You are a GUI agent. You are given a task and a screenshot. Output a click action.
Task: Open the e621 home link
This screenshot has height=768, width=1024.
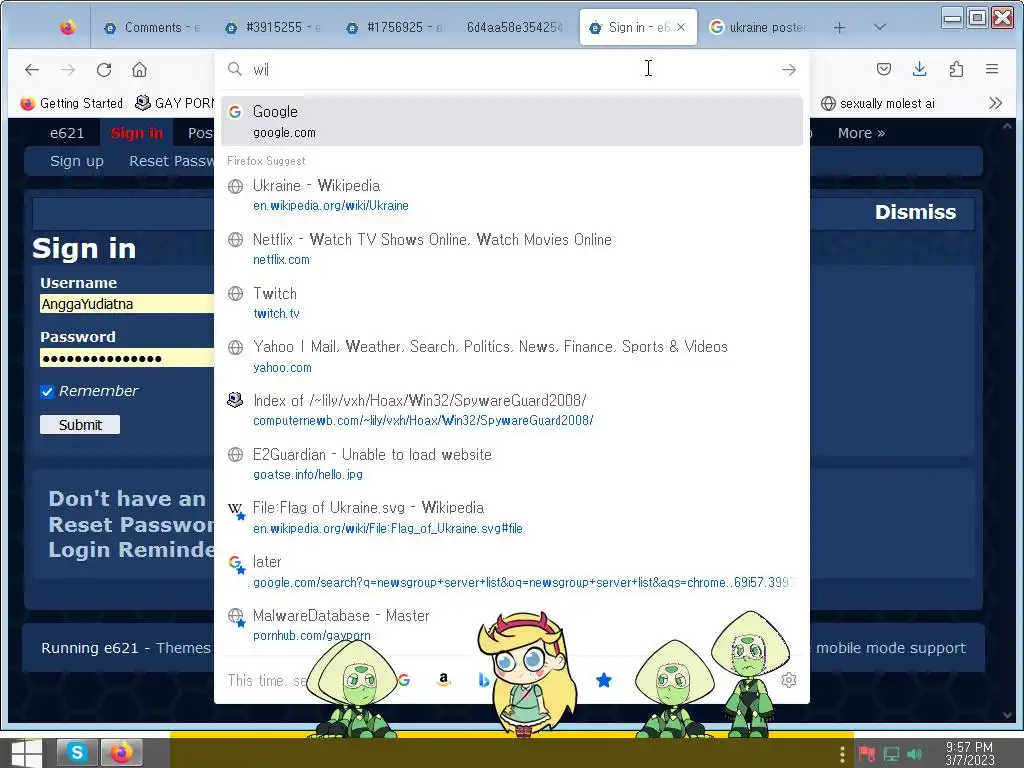tap(67, 133)
